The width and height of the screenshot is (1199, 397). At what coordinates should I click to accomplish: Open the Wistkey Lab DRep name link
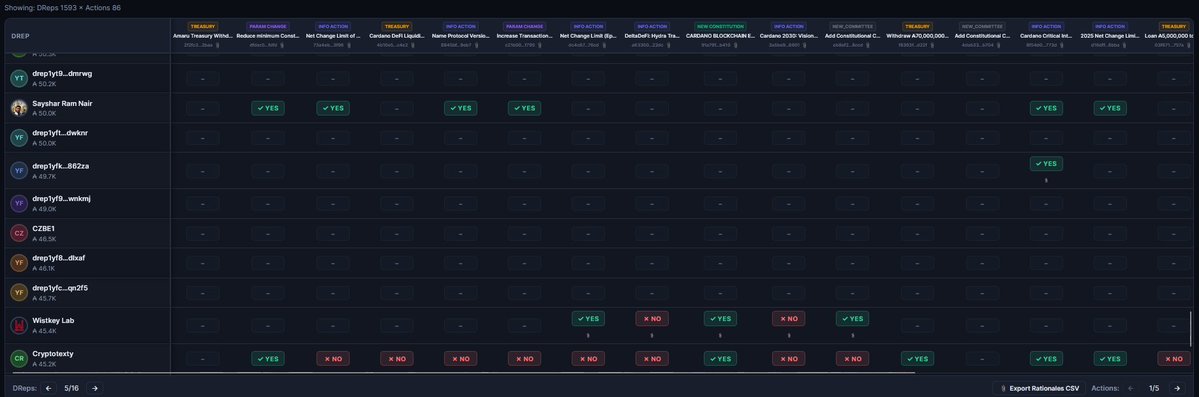pyautogui.click(x=53, y=321)
